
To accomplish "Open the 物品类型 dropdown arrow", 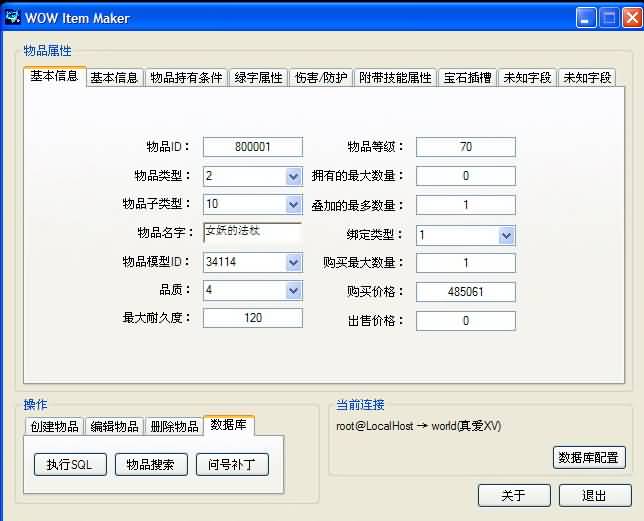I will click(293, 177).
